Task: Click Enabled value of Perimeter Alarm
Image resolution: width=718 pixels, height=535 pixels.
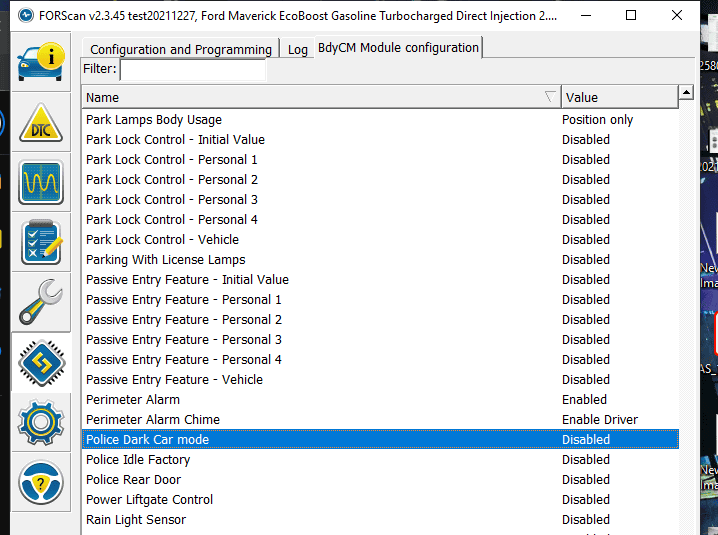Action: [x=584, y=400]
